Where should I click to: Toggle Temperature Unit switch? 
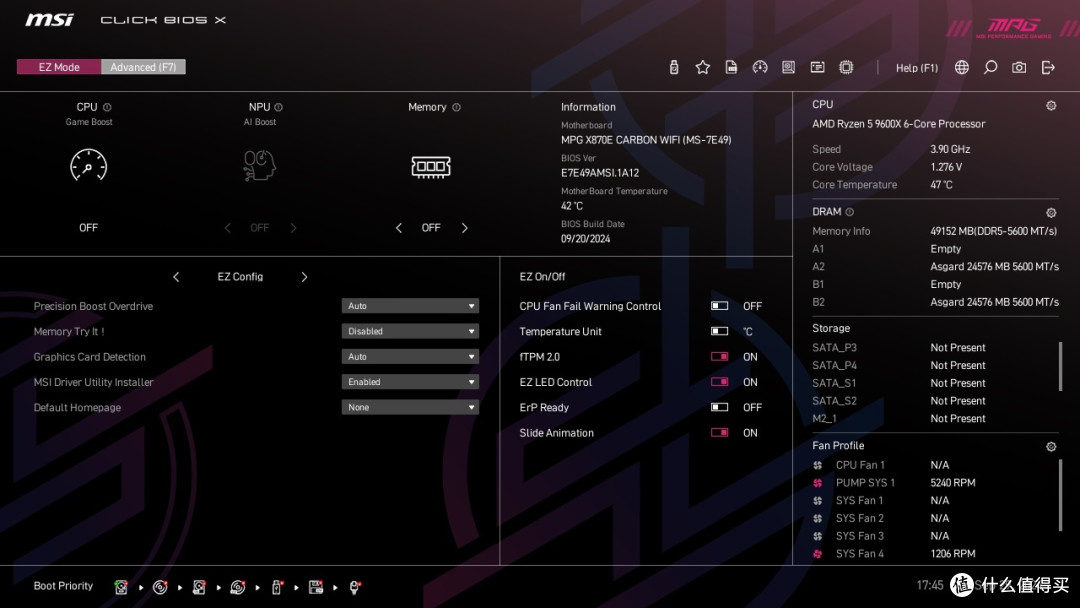pos(719,331)
